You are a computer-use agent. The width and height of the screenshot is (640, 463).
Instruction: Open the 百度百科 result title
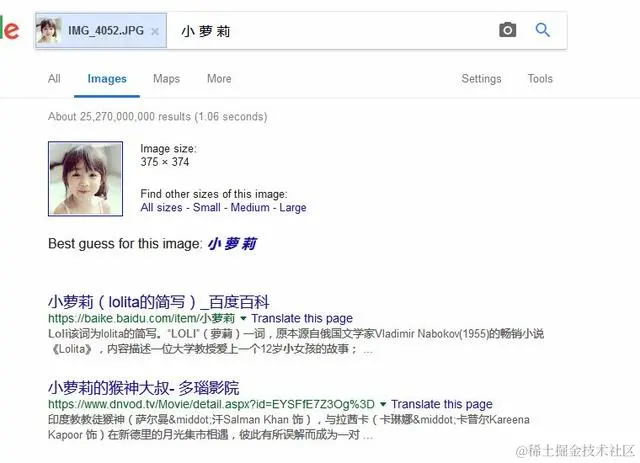coord(158,302)
